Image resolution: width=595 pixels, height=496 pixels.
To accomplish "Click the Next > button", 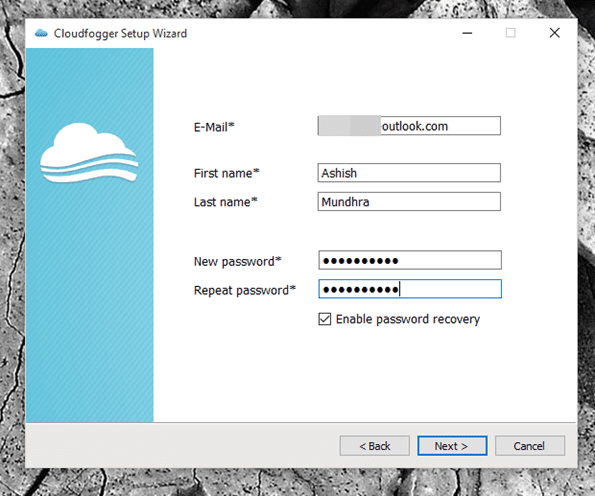I will 452,446.
